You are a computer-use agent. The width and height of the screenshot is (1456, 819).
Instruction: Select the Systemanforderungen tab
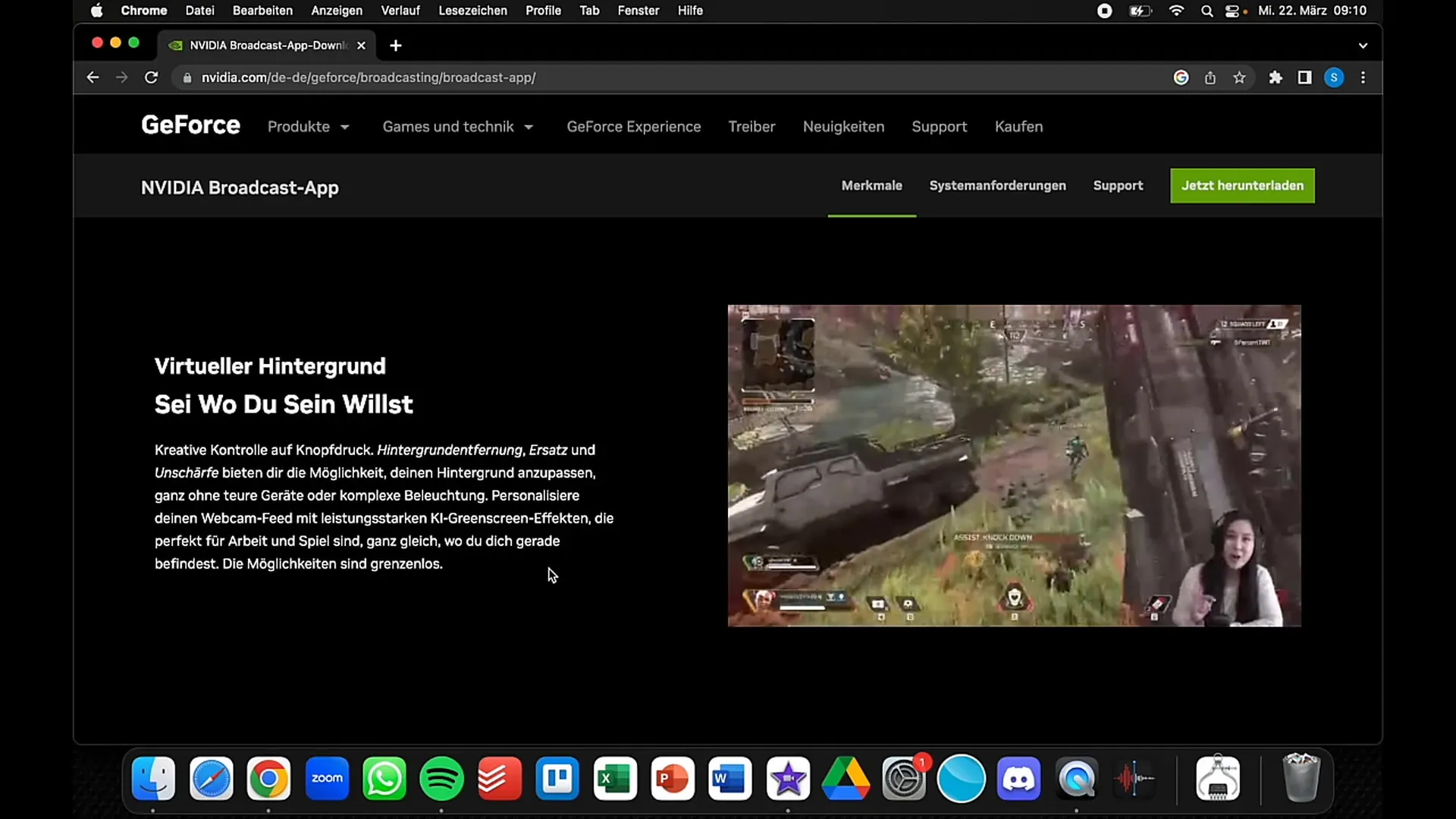(x=997, y=185)
